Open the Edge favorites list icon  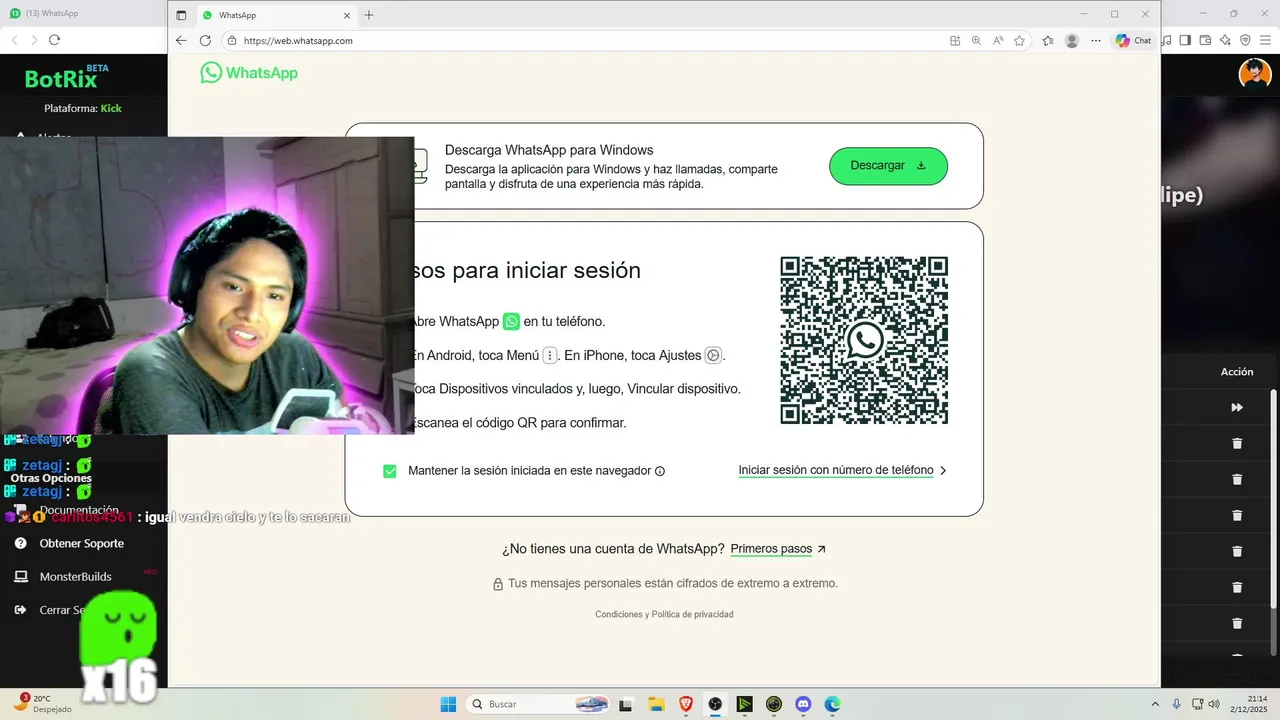coord(1048,41)
